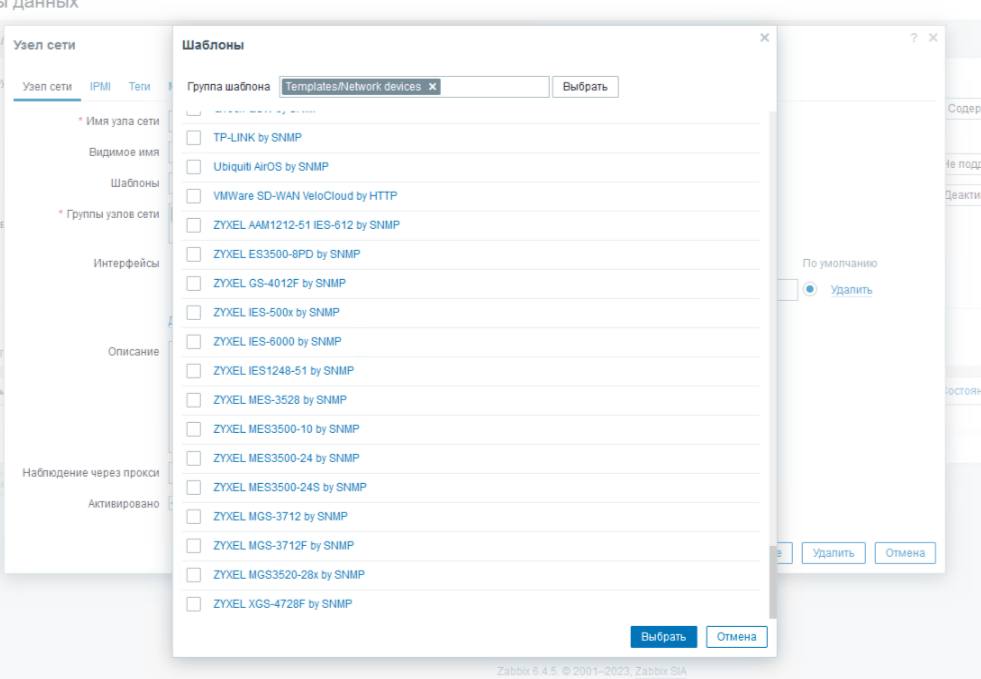Screen dimensions: 981x679
Task: Close the Шаблоны dialog
Action: coord(765,38)
